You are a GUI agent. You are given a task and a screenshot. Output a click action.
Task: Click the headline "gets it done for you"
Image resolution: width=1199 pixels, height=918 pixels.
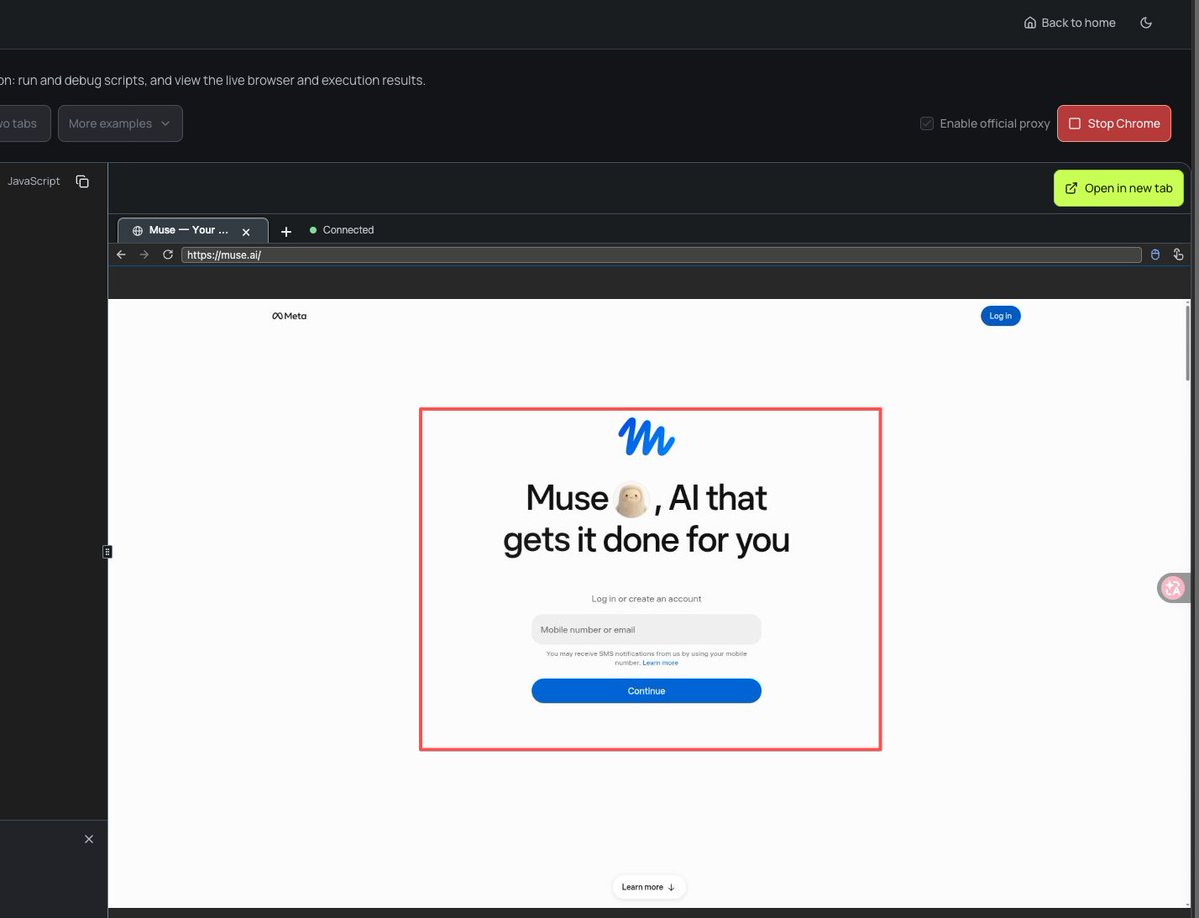point(646,540)
